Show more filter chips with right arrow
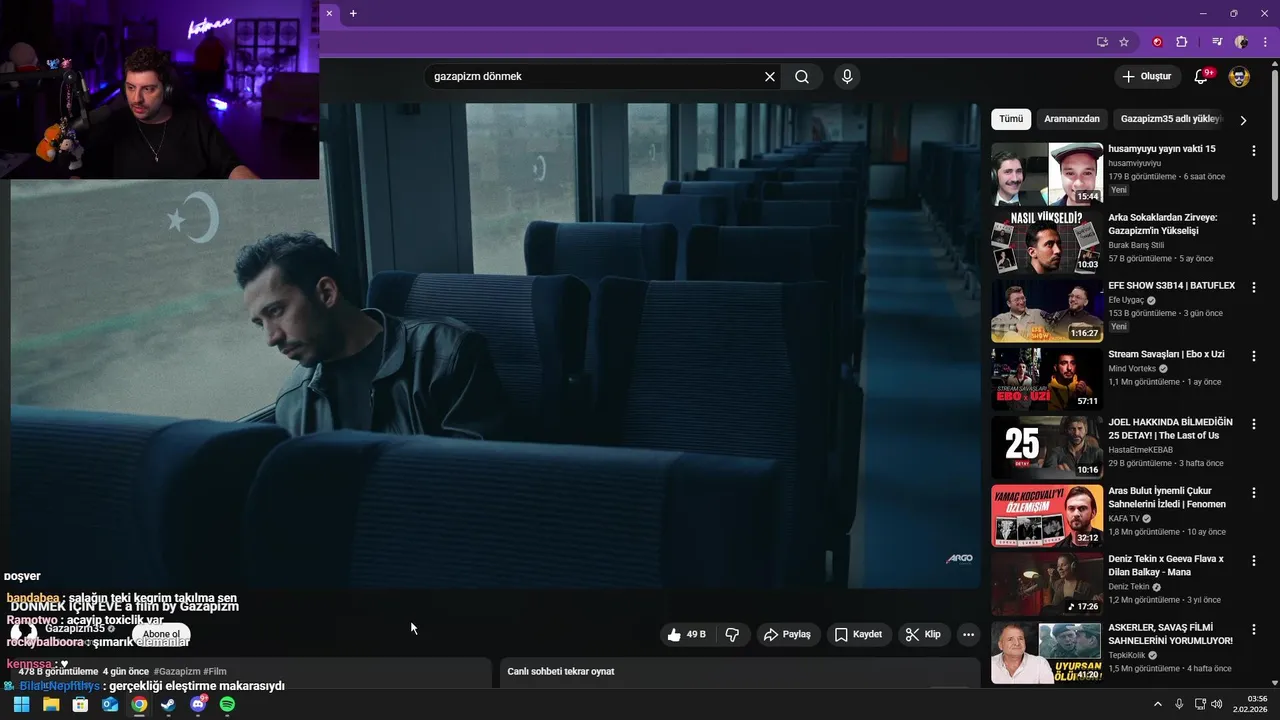This screenshot has width=1280, height=720. [1243, 120]
